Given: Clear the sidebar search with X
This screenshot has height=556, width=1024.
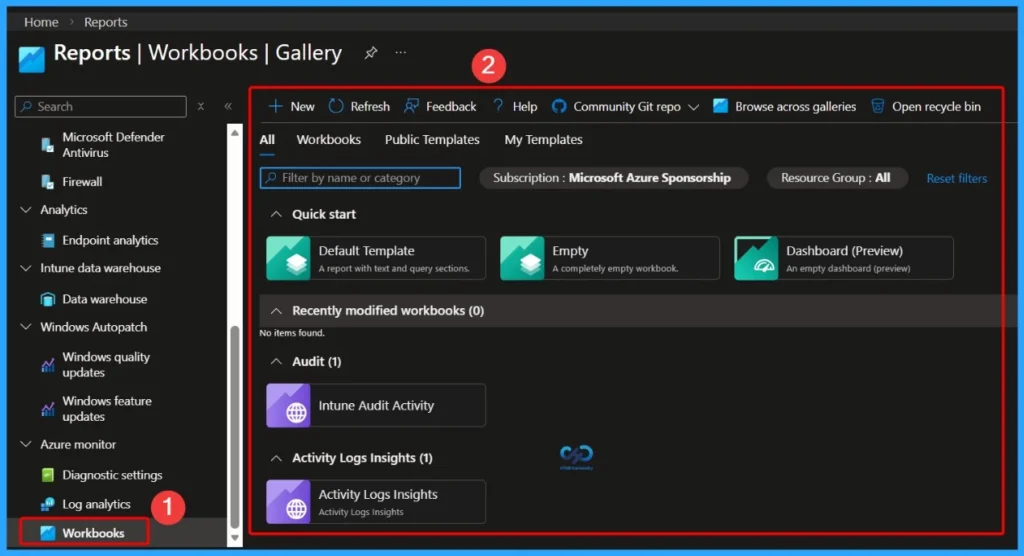Looking at the screenshot, I should pyautogui.click(x=201, y=106).
